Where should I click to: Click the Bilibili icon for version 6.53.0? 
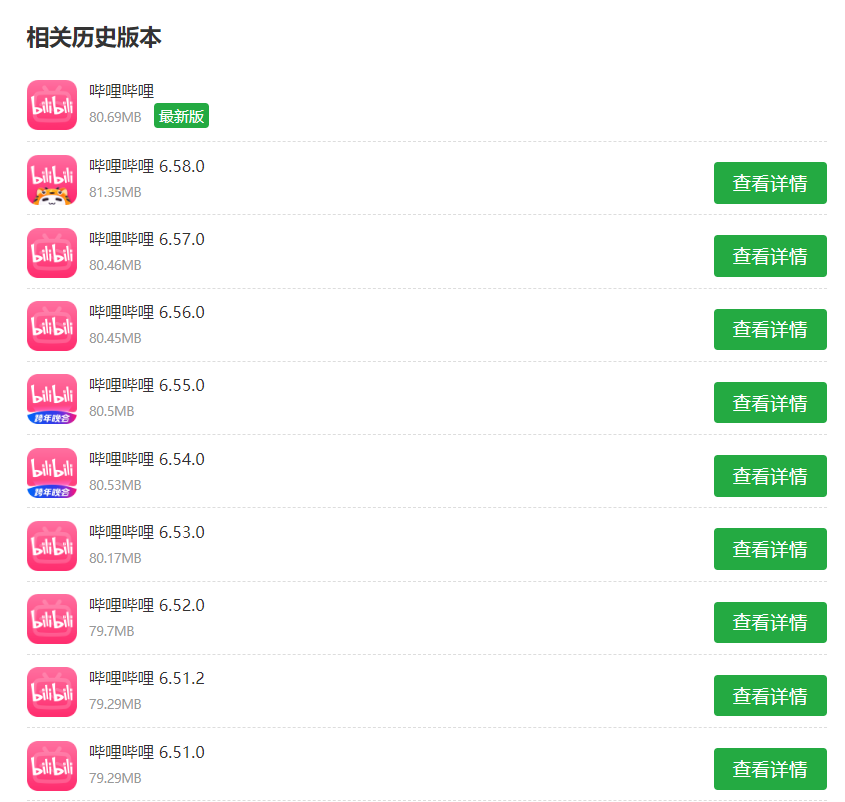[52, 546]
